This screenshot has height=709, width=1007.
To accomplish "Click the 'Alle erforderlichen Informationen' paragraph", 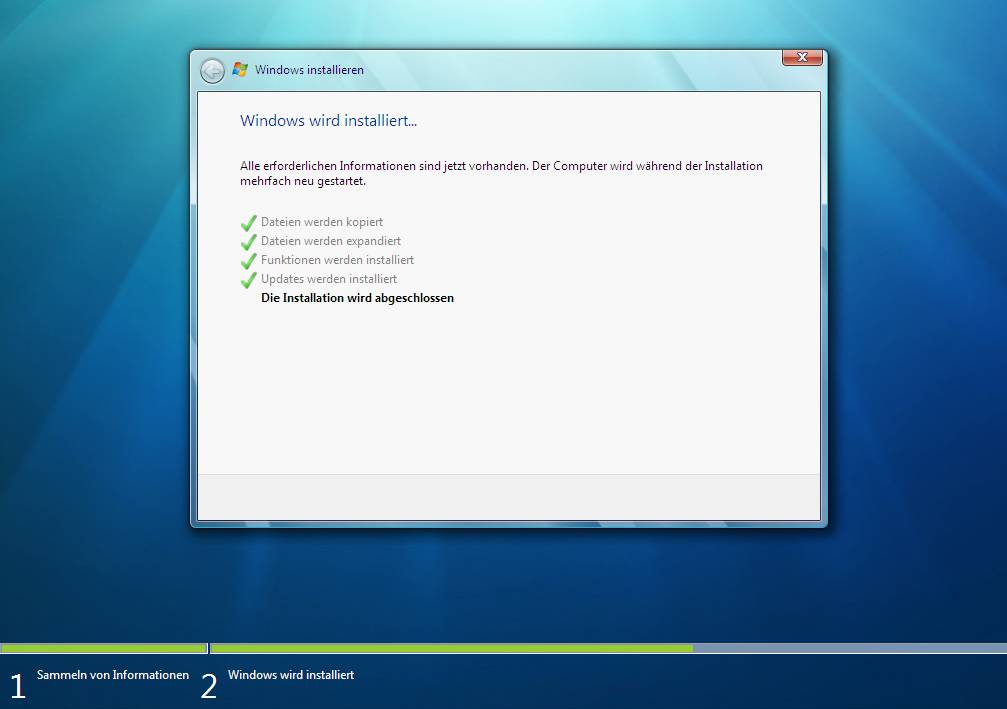I will [x=501, y=173].
